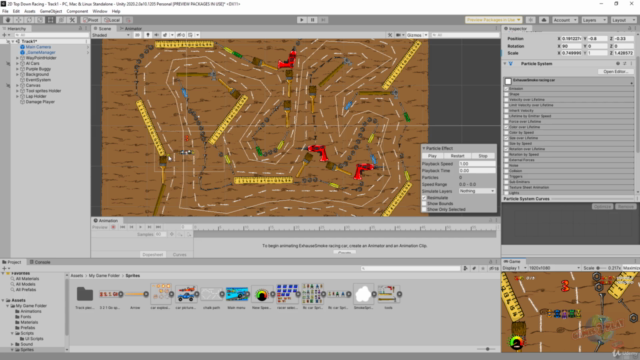Toggle Color over Lifetime module checkbox
Image resolution: width=640 pixels, height=360 pixels.
[507, 127]
